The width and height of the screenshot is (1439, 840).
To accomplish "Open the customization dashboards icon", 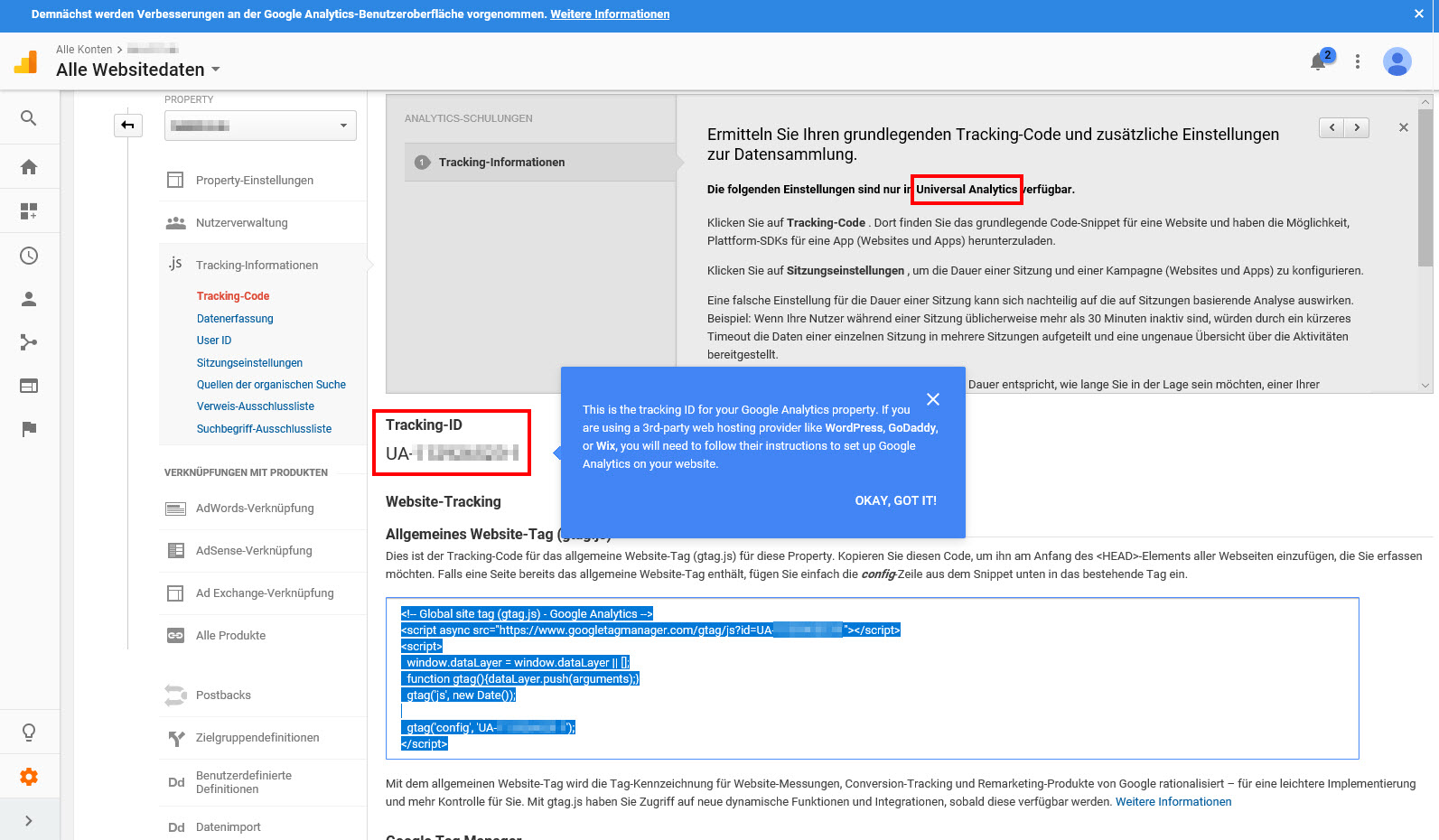I will click(x=29, y=211).
